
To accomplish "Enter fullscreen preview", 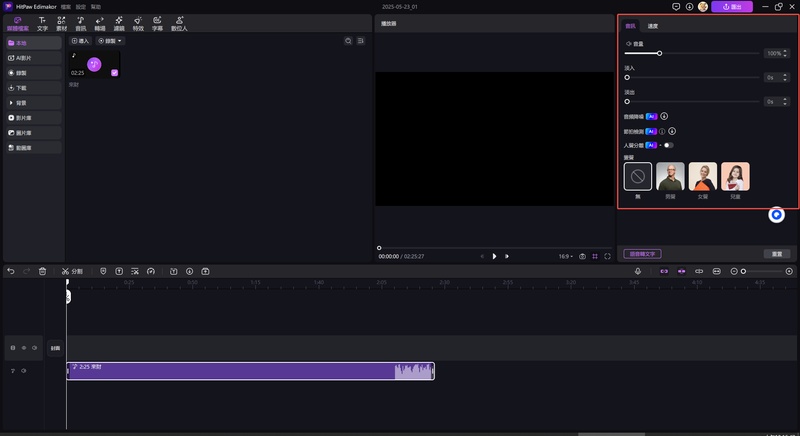I will (x=607, y=256).
